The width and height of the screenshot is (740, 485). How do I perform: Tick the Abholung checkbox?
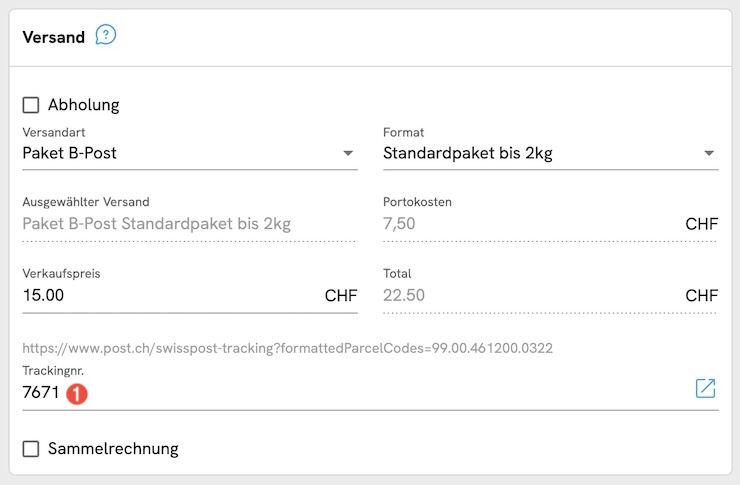31,104
